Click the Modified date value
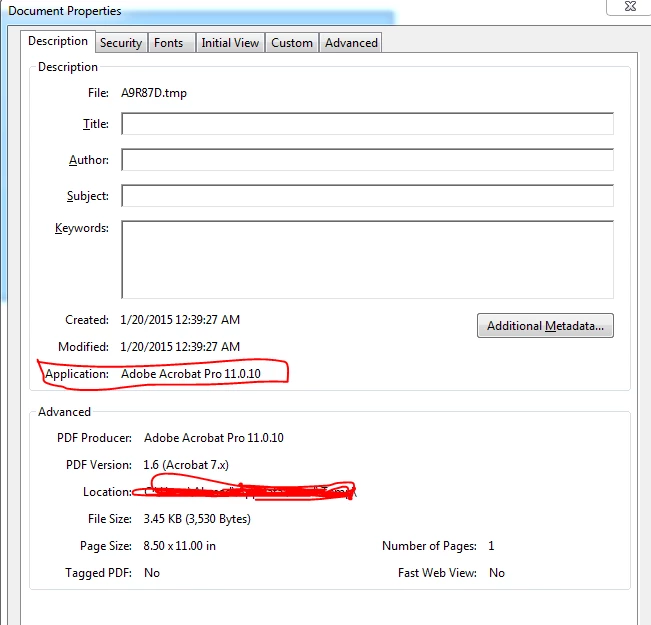This screenshot has width=651, height=625. click(180, 347)
